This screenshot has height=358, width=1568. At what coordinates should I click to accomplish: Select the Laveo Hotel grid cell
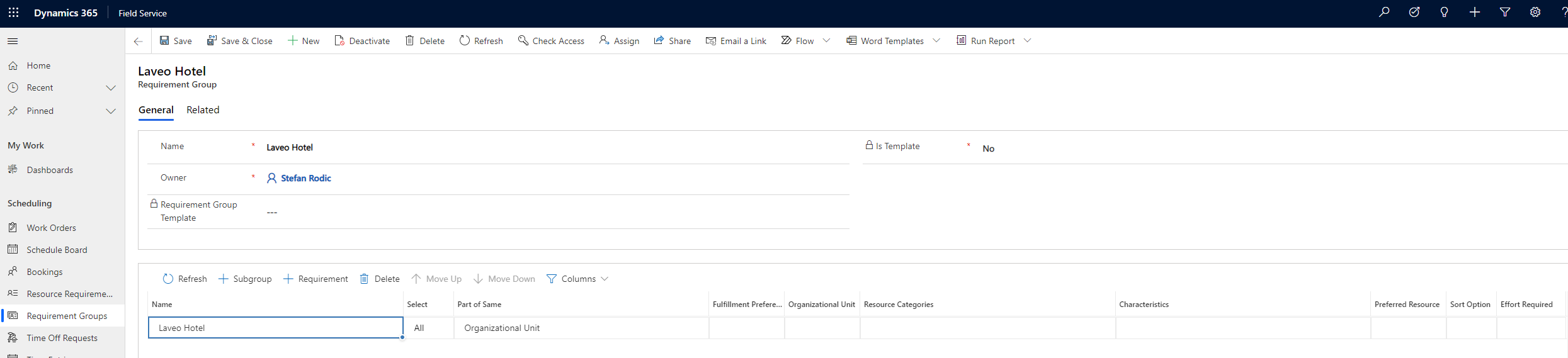coord(275,328)
